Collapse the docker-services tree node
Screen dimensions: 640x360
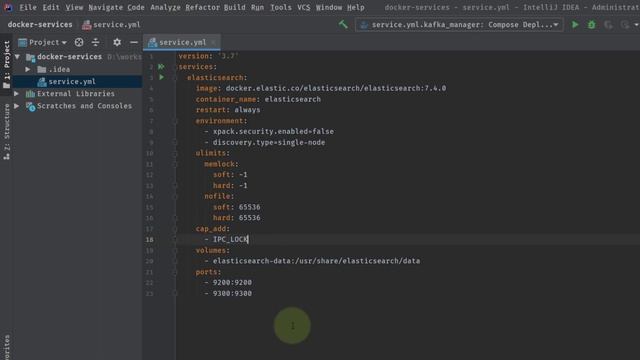coord(17,56)
